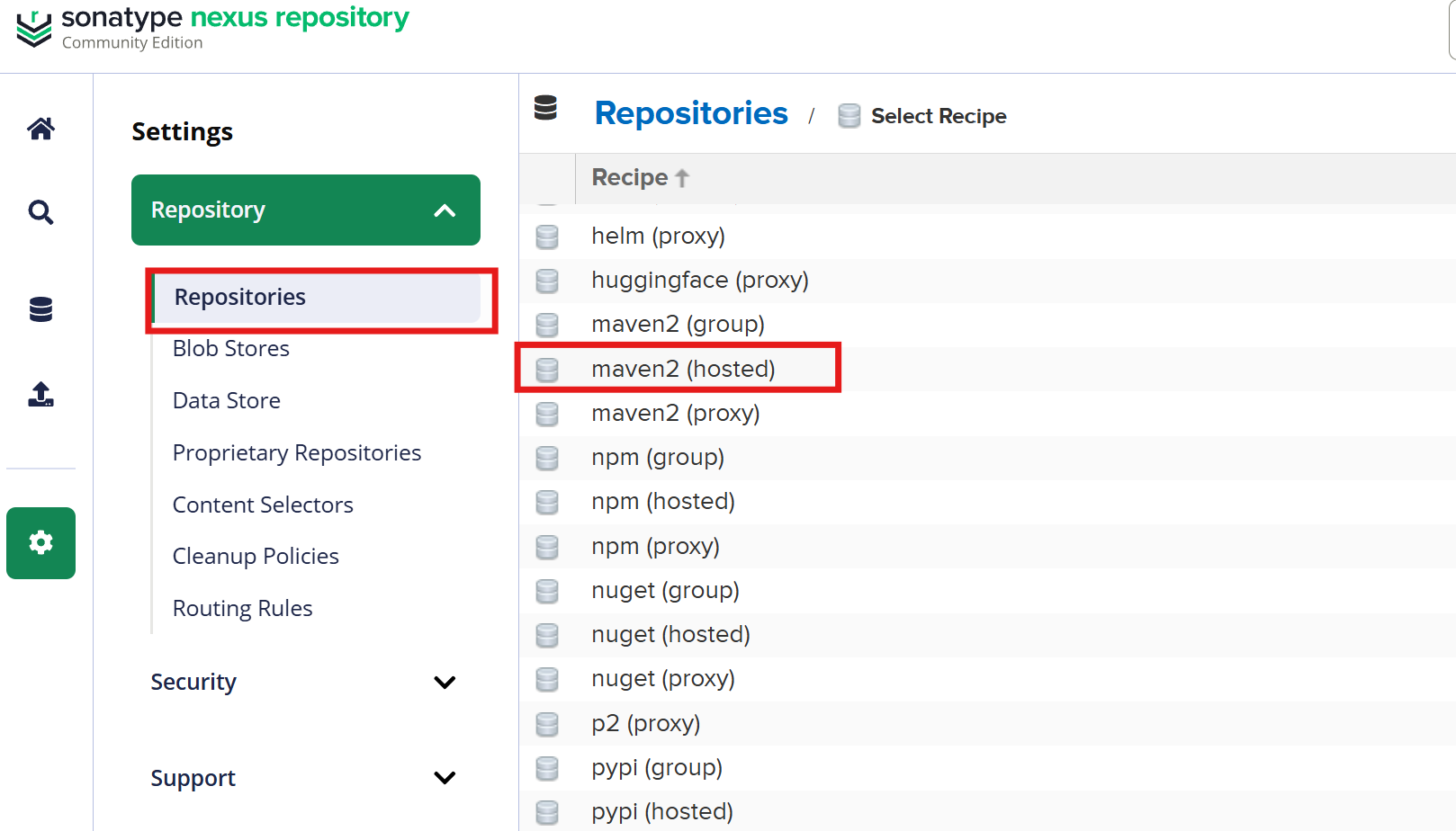Click the Select Recipe breadcrumb label
This screenshot has width=1456, height=831.
pyautogui.click(x=939, y=116)
